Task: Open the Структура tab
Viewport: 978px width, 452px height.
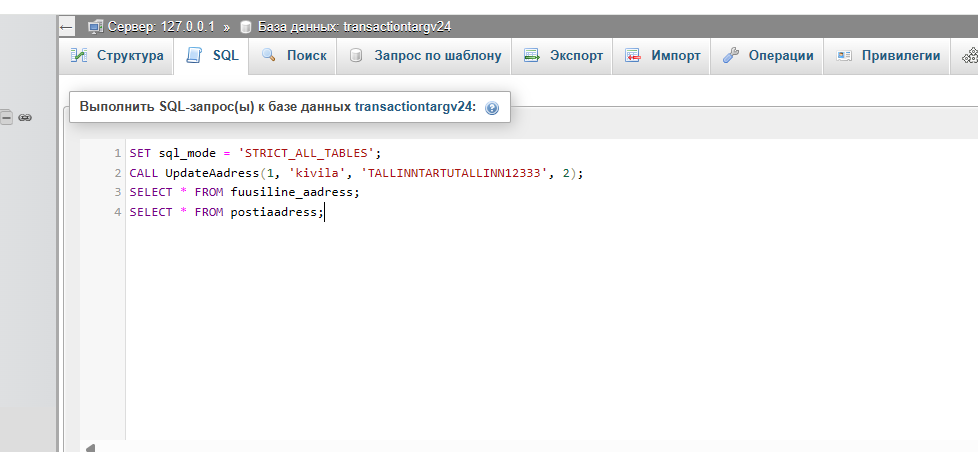Action: tap(117, 55)
